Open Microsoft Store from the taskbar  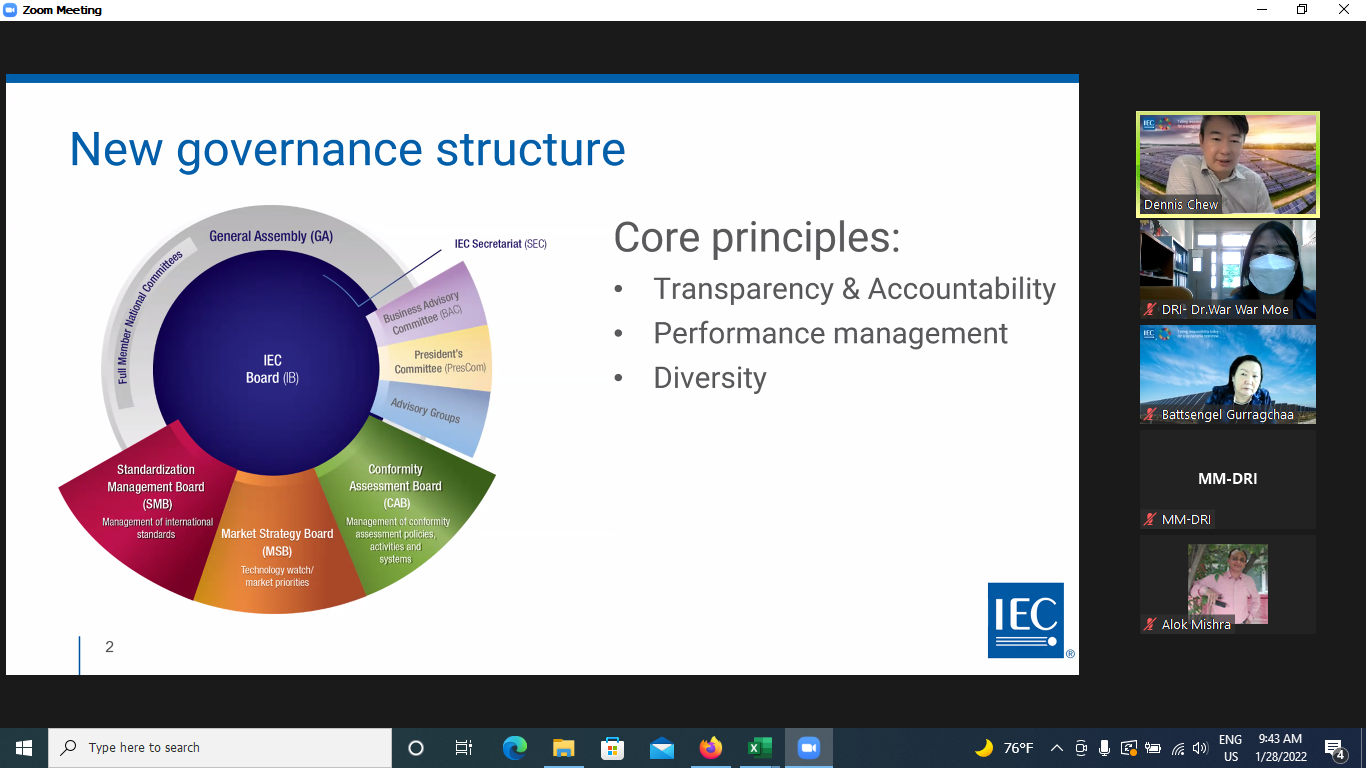click(612, 747)
